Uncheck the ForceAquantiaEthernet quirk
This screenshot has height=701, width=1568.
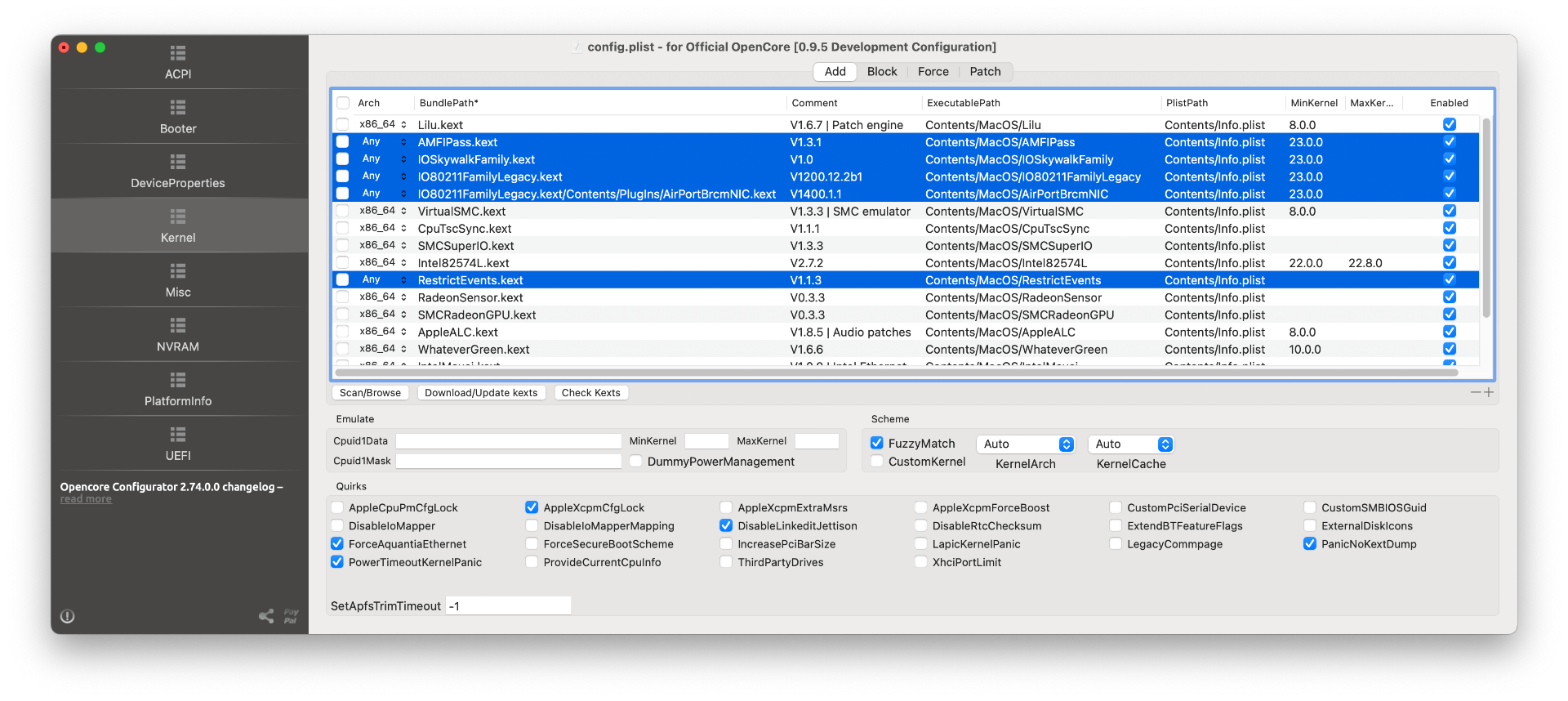tap(337, 543)
